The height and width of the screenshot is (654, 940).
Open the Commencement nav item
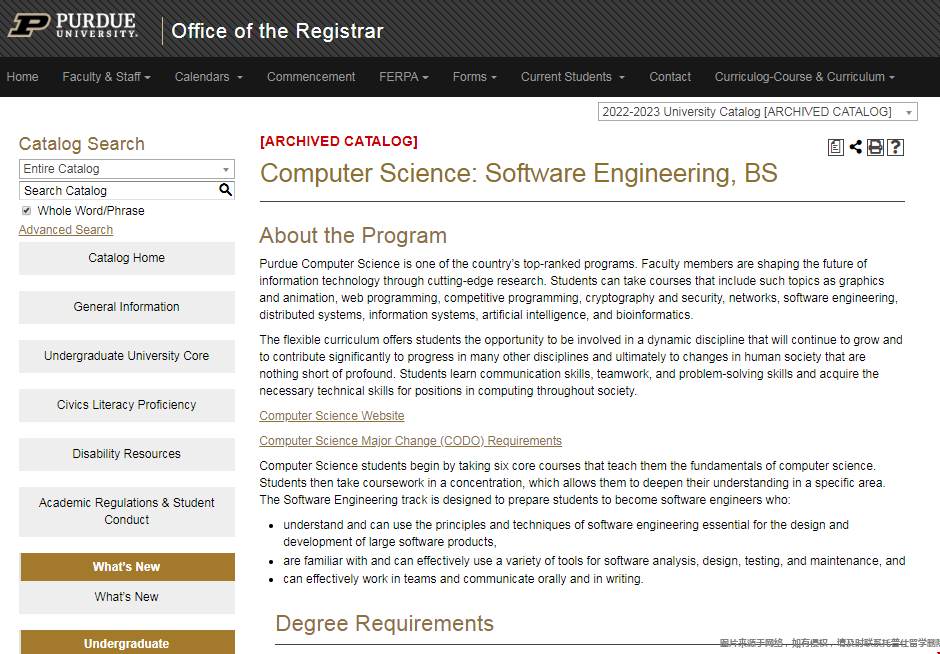point(311,77)
